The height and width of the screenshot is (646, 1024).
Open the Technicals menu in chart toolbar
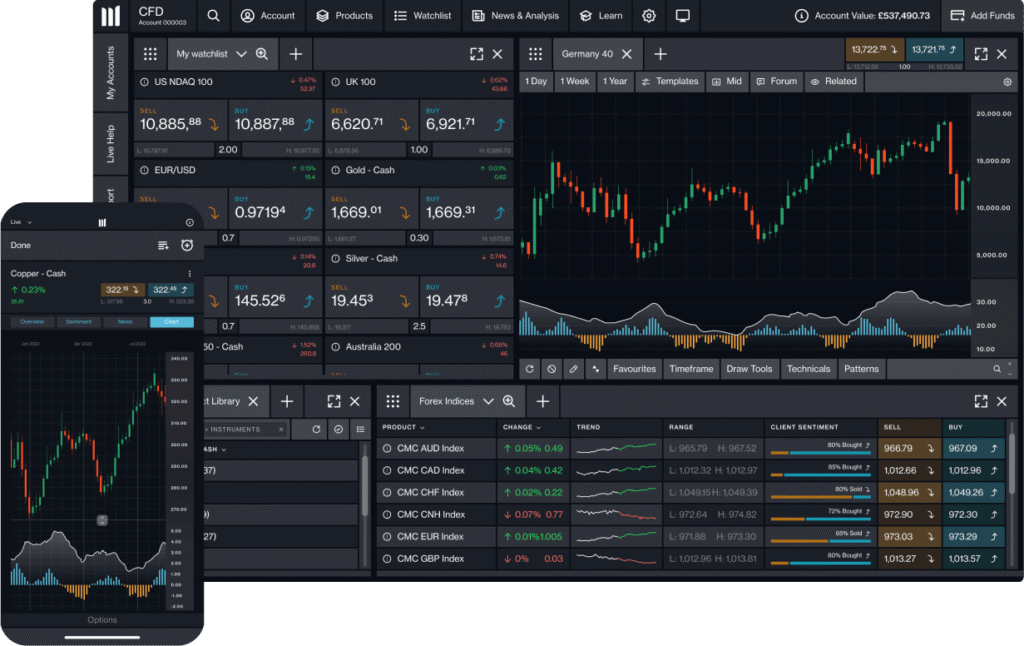coord(808,369)
